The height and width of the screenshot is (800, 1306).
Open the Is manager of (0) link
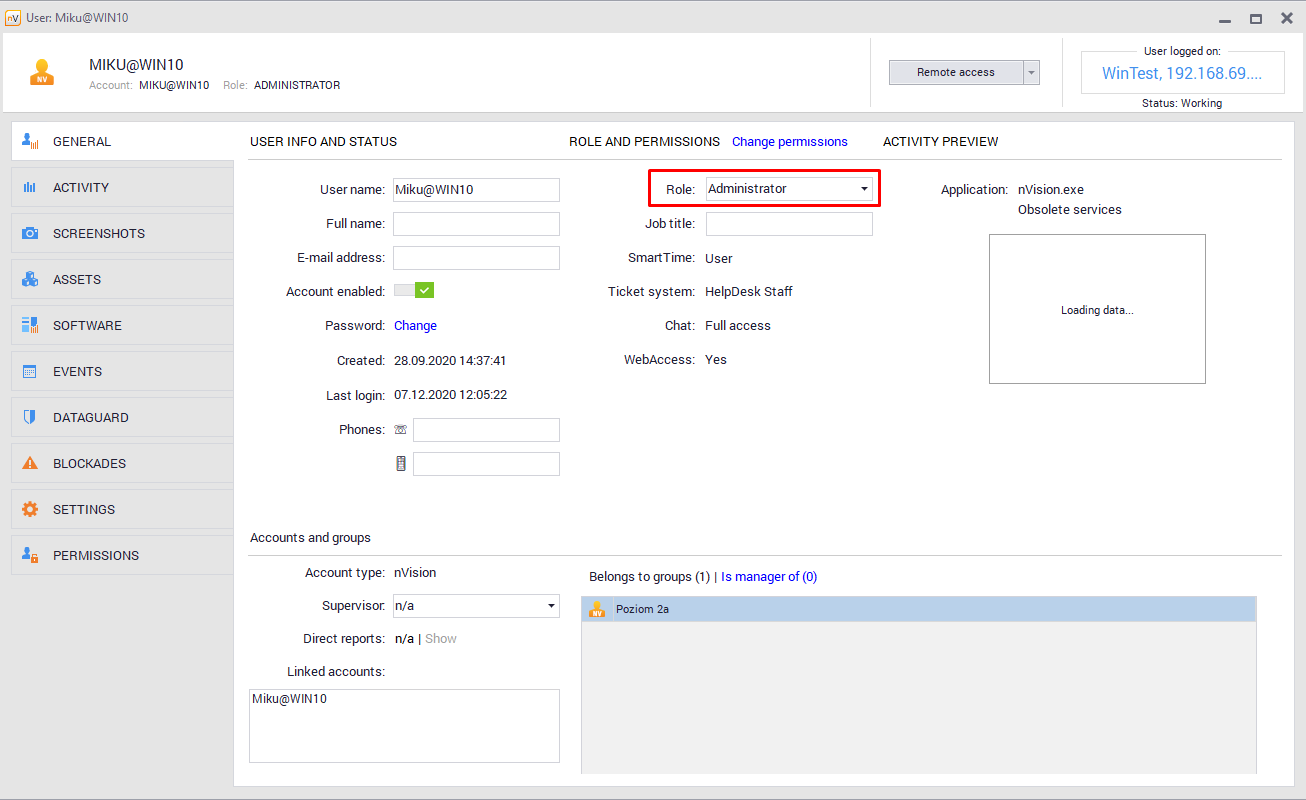(768, 577)
